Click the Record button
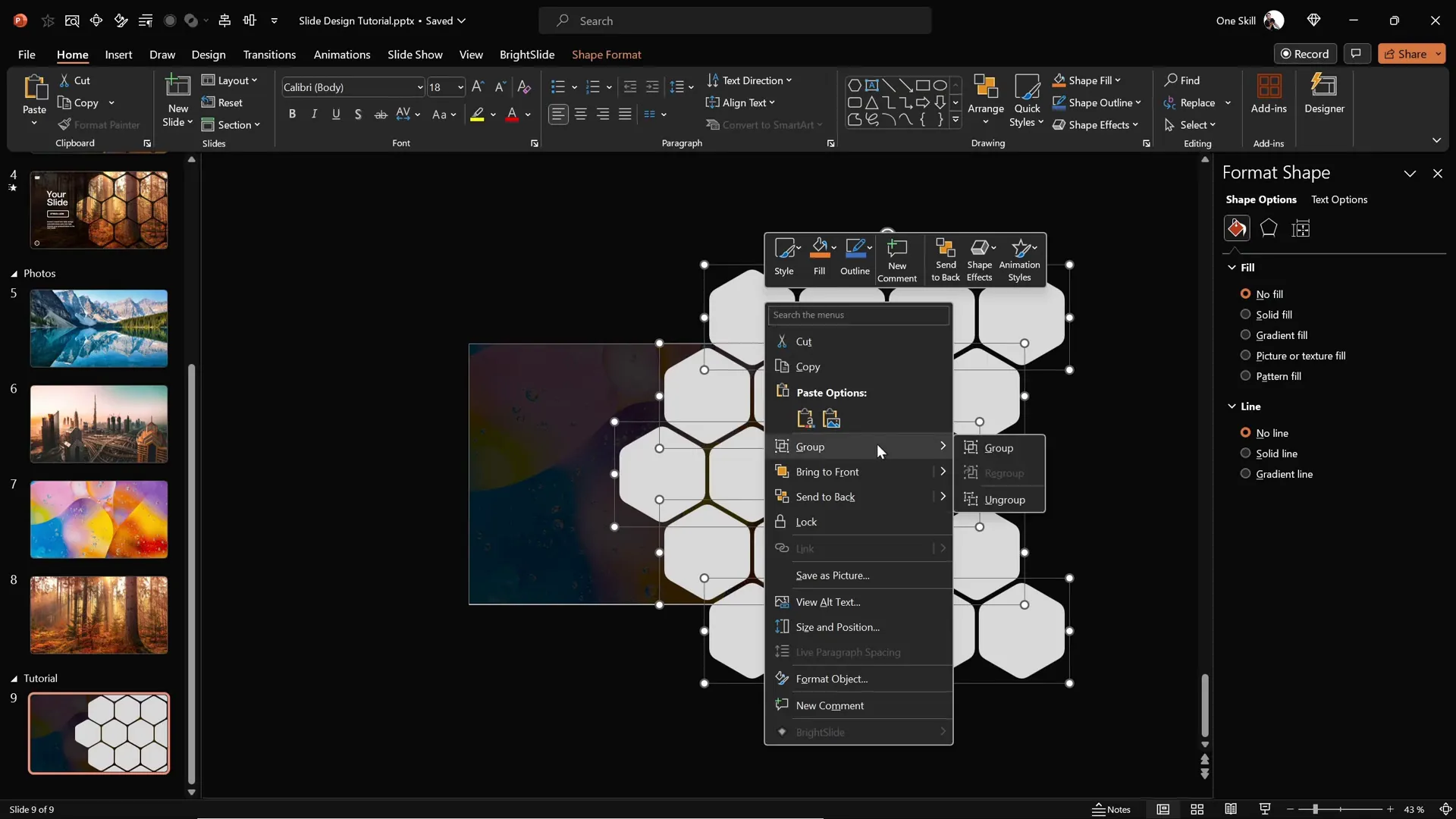 pos(1304,54)
